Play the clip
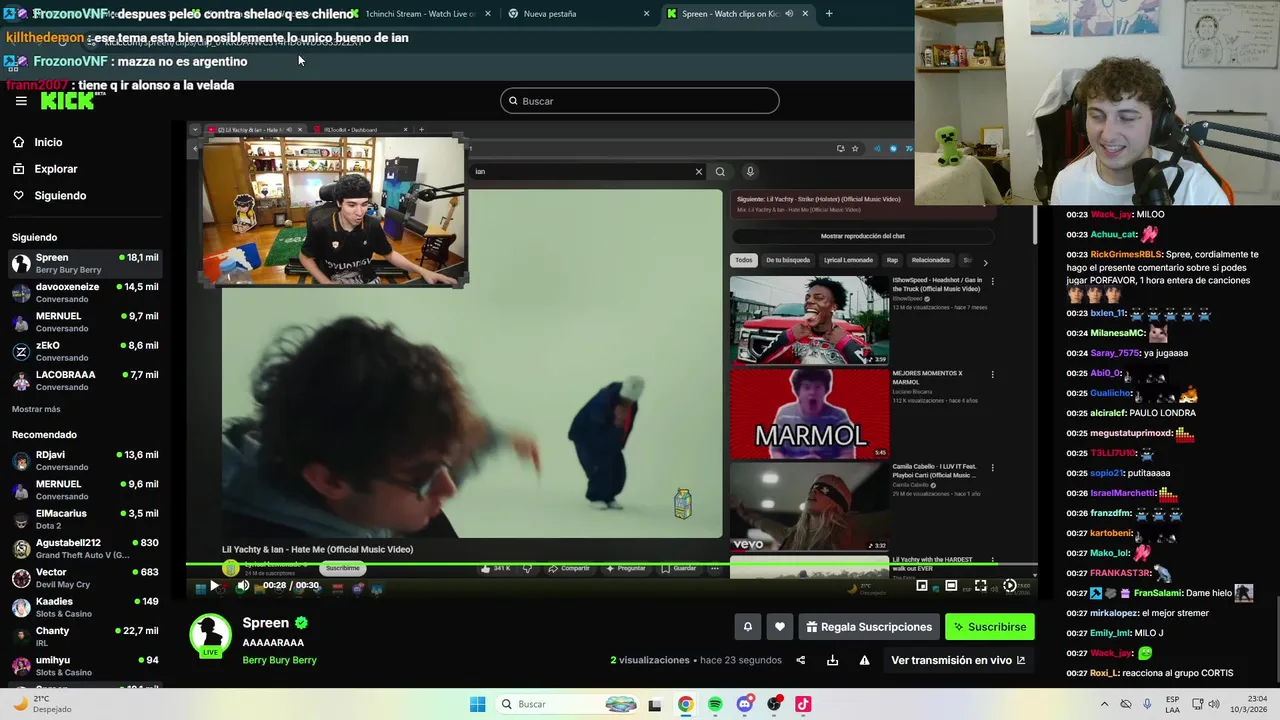This screenshot has width=1280, height=720. click(x=214, y=586)
